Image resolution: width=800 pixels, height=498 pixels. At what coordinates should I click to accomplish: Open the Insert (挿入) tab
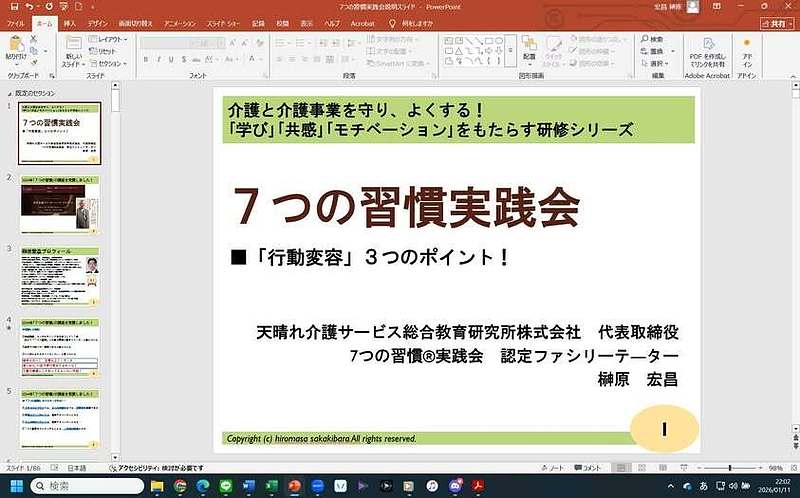(x=69, y=22)
